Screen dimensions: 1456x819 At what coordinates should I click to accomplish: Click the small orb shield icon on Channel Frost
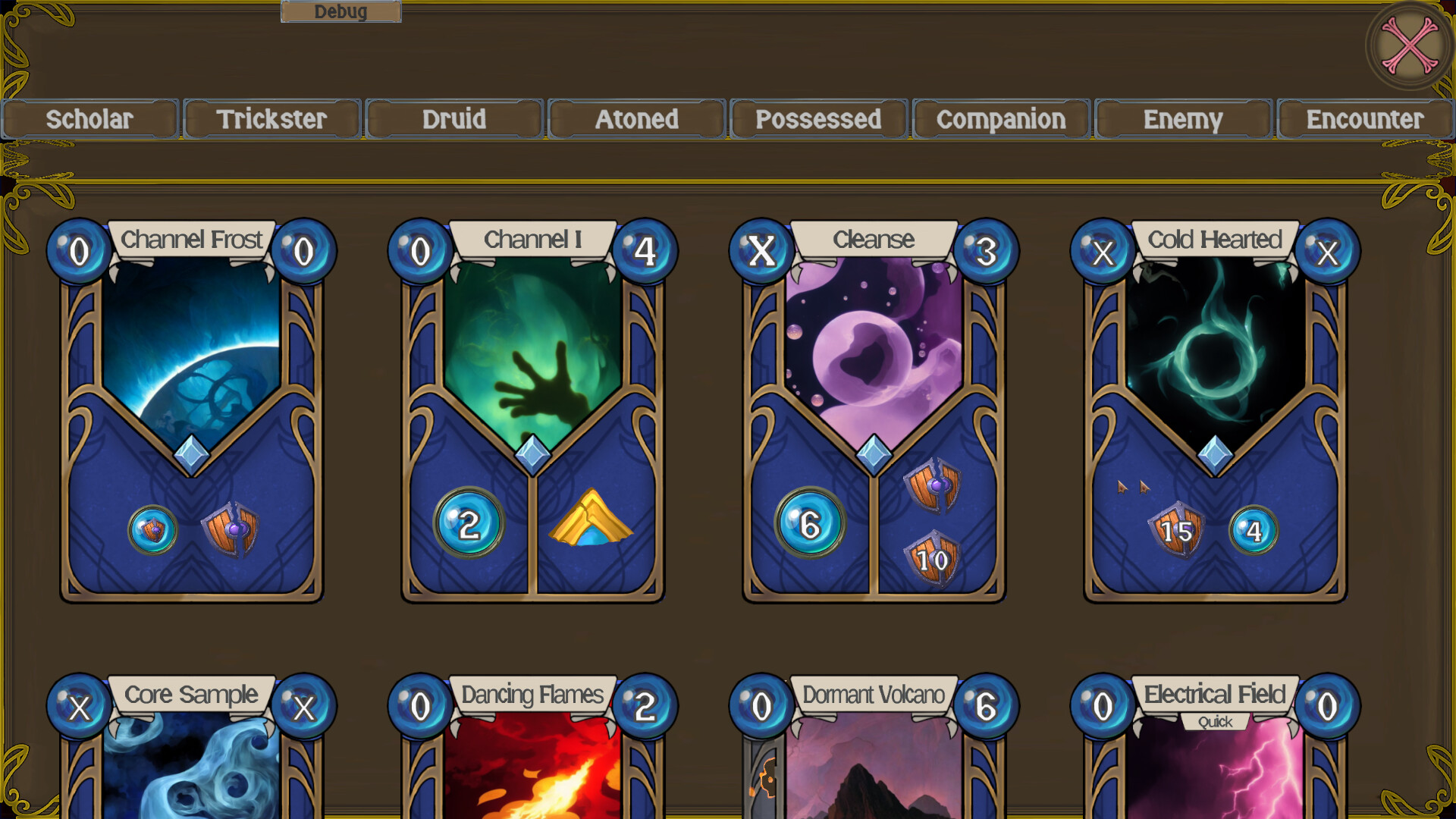tap(152, 529)
